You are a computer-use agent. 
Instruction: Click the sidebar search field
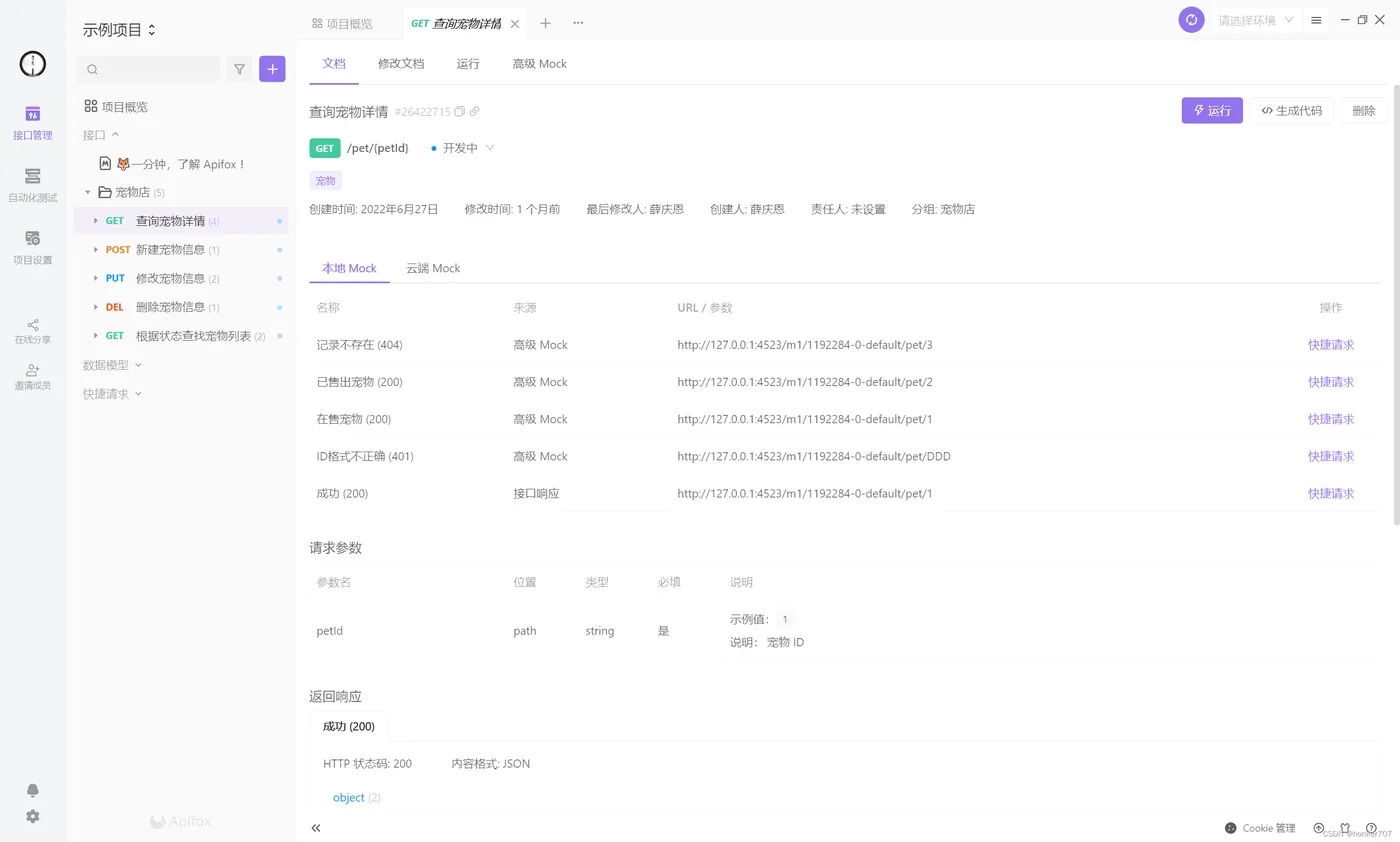[148, 69]
